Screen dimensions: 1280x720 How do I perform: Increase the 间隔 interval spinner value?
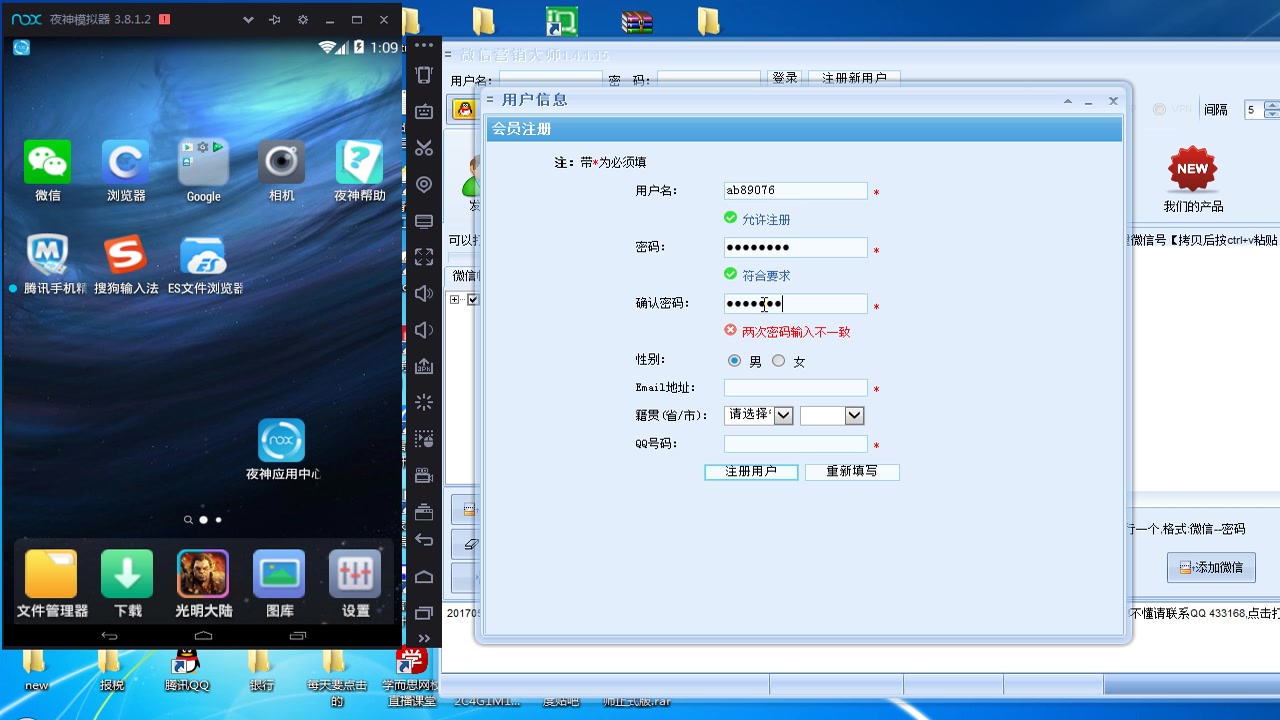coord(1272,105)
